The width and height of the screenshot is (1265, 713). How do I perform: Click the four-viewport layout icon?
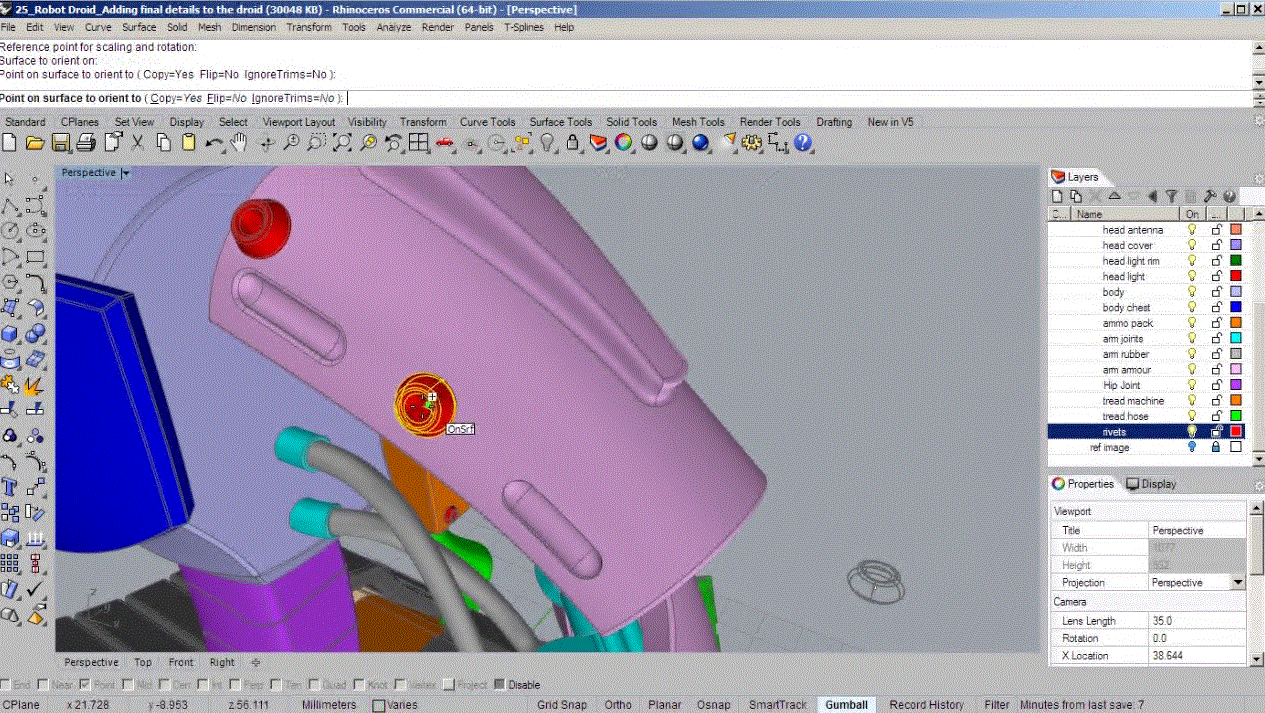point(419,143)
